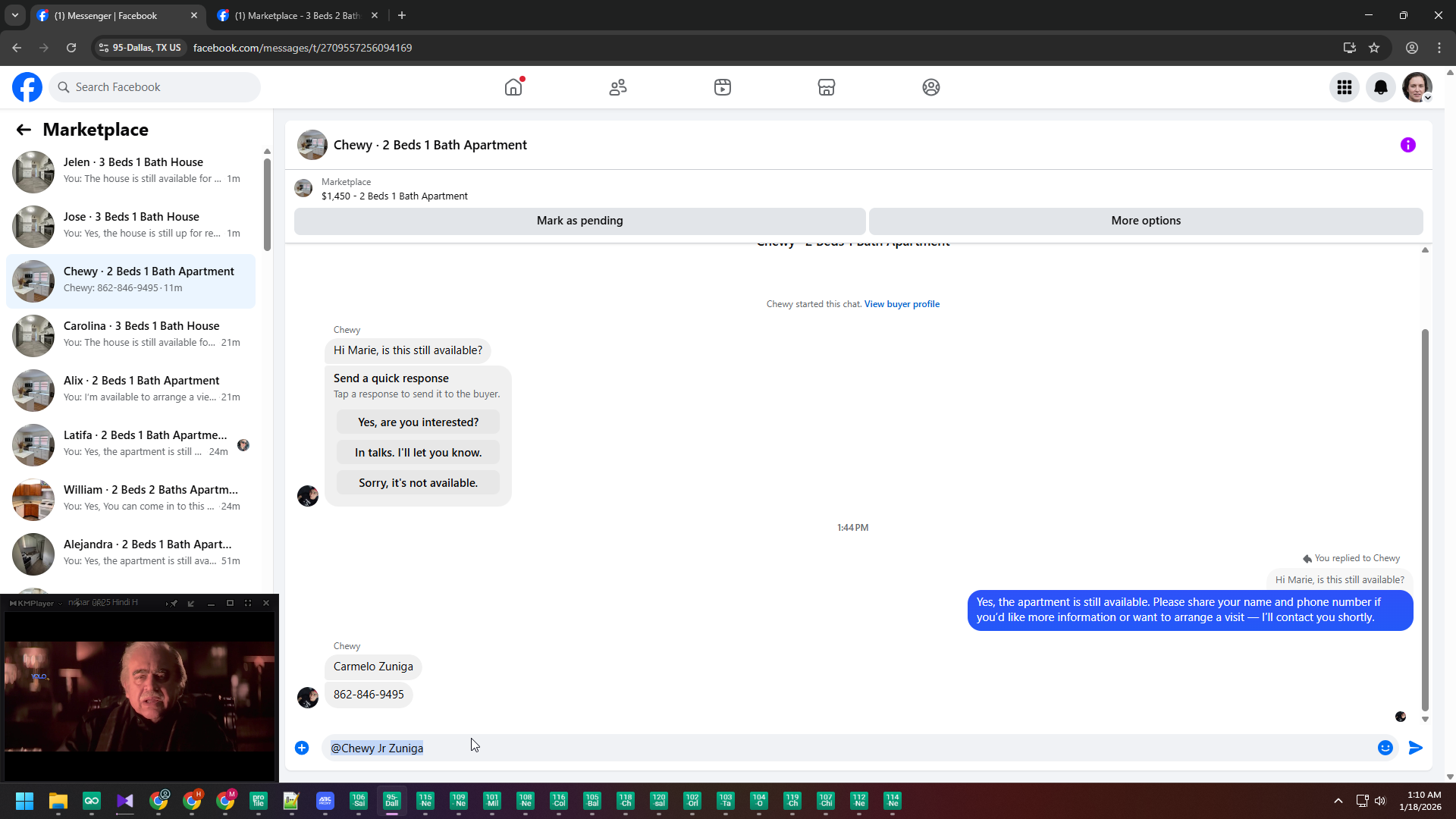The height and width of the screenshot is (819, 1456).
Task: Select the quick reply 'Sorry, it's not available.'
Action: (418, 483)
